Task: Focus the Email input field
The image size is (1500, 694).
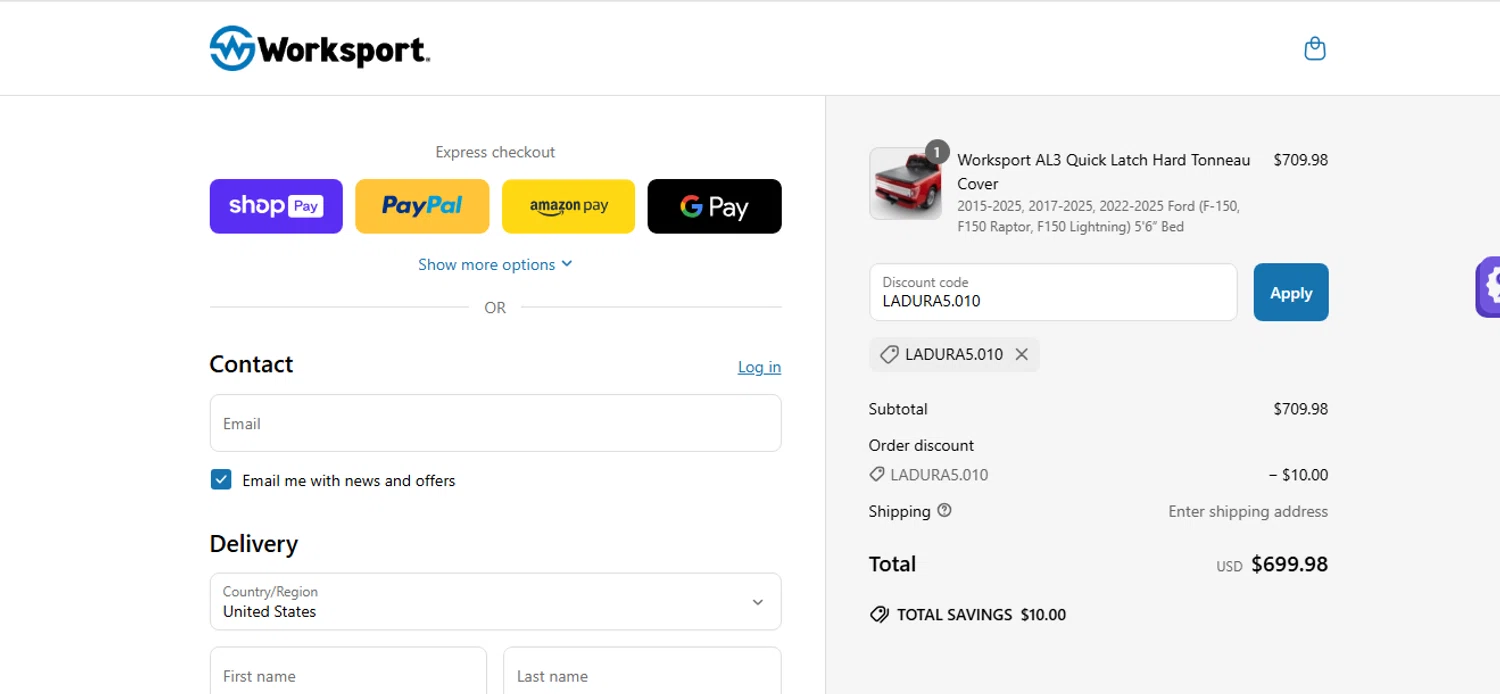Action: [x=495, y=423]
